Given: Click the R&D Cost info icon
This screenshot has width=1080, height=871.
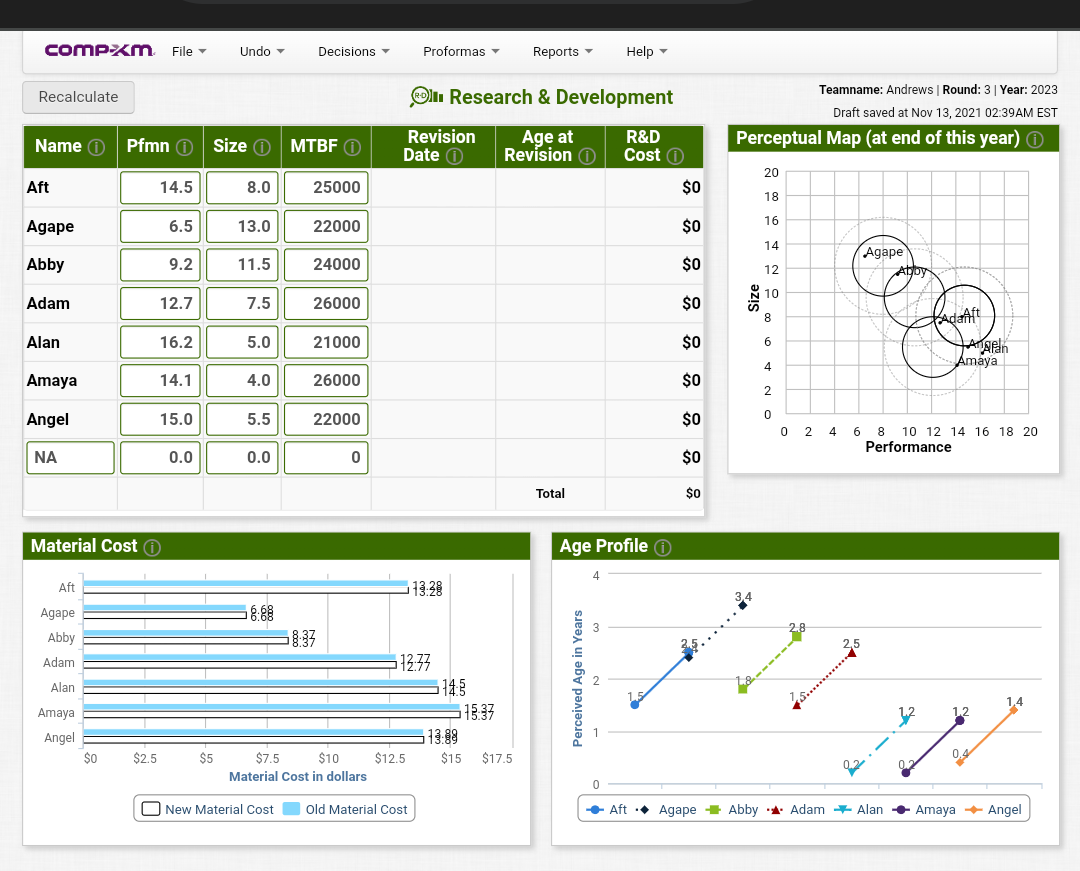Looking at the screenshot, I should (676, 156).
